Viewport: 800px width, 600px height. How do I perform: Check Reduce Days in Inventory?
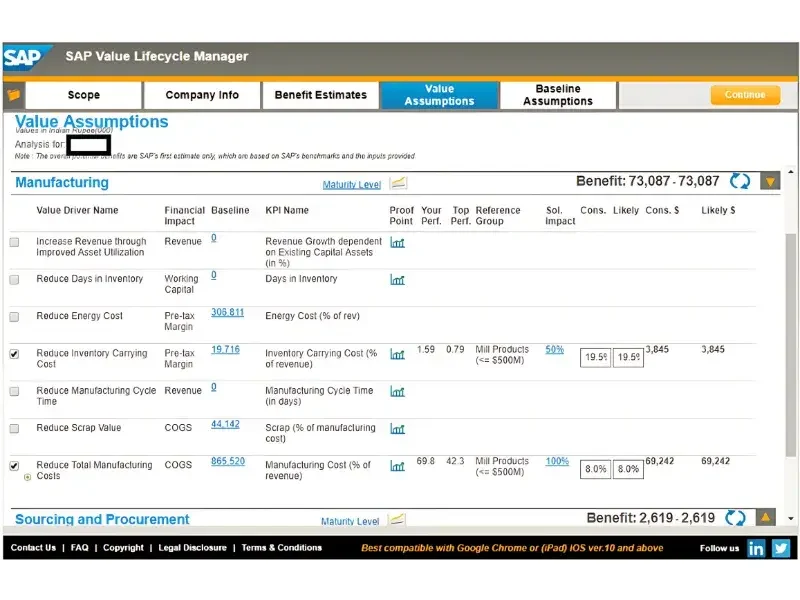pyautogui.click(x=14, y=280)
